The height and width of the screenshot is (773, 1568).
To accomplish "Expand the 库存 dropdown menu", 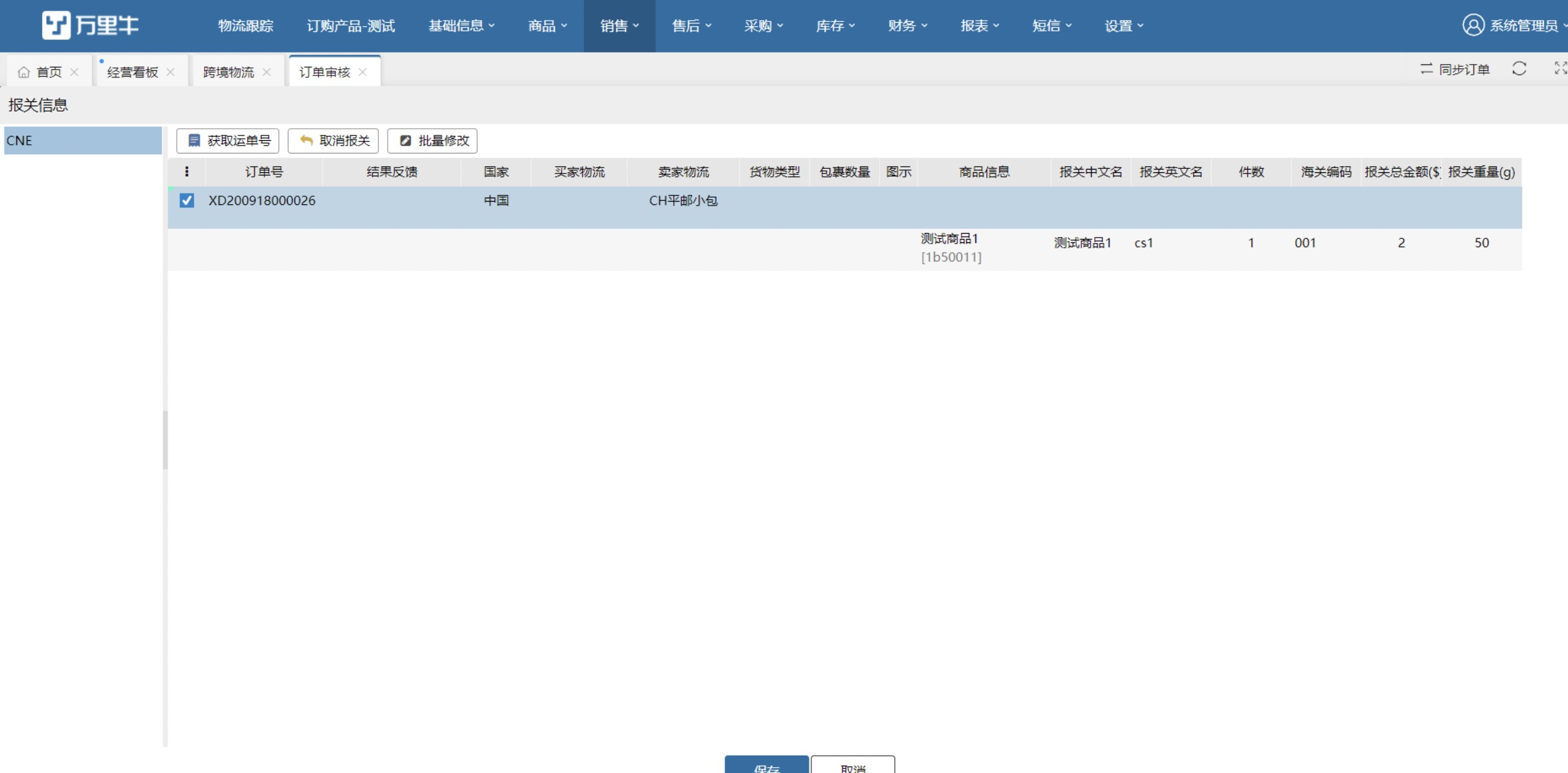I will point(836,26).
